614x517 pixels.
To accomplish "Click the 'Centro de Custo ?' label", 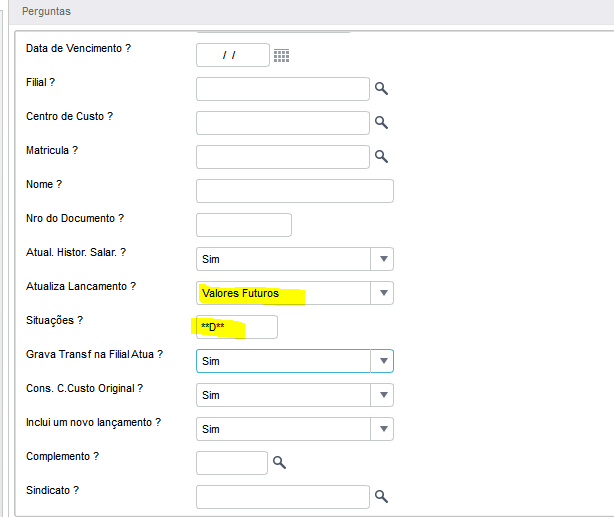I will click(x=69, y=116).
